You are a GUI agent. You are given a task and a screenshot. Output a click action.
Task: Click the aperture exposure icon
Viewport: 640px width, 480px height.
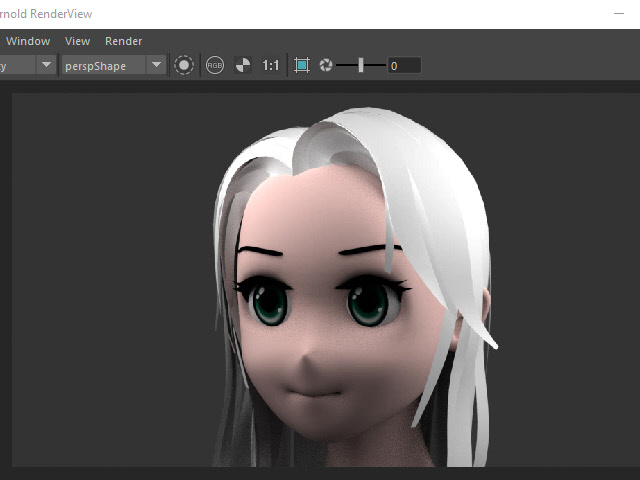pyautogui.click(x=326, y=65)
